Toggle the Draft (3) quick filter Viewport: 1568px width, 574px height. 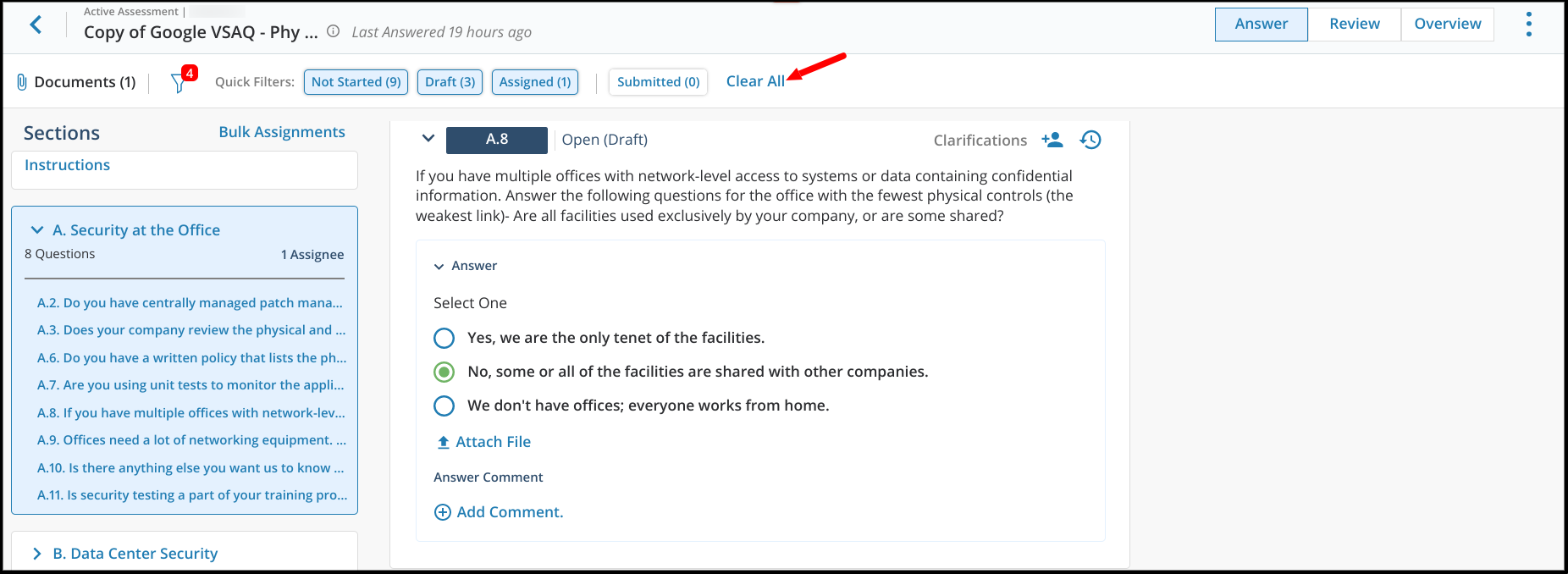point(450,81)
